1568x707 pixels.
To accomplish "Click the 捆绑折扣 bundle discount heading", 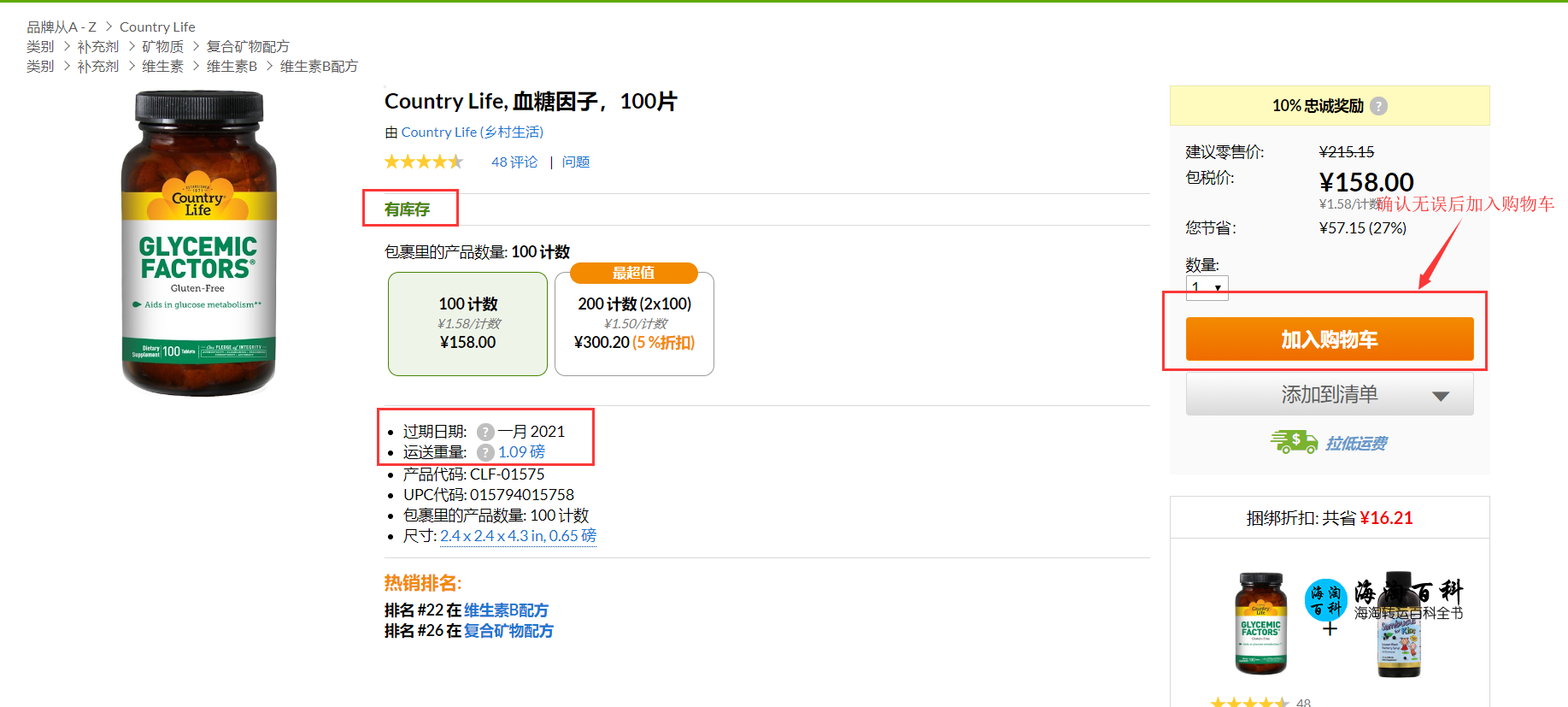I will [x=1330, y=518].
